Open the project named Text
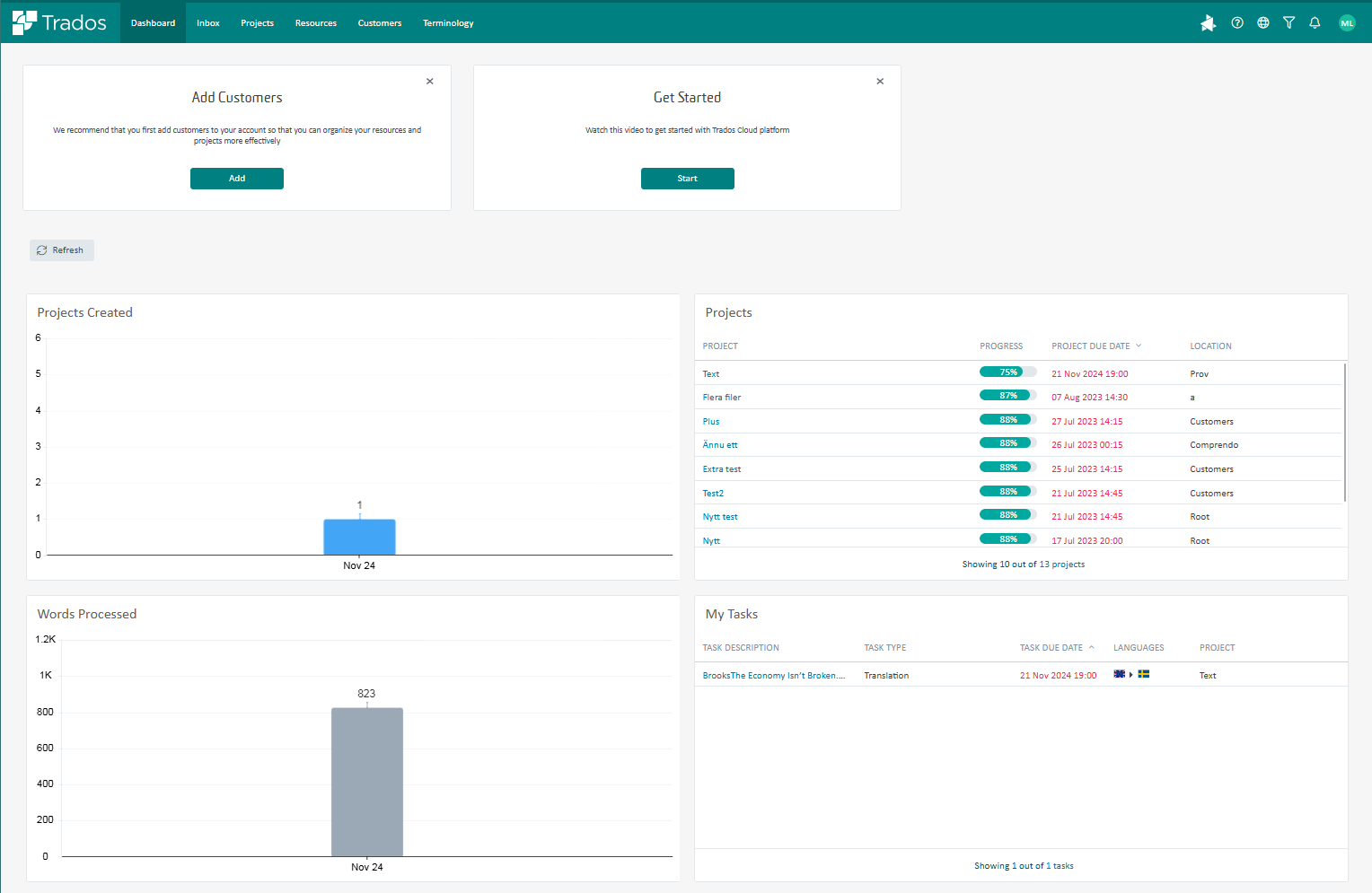The width and height of the screenshot is (1372, 893). [710, 374]
